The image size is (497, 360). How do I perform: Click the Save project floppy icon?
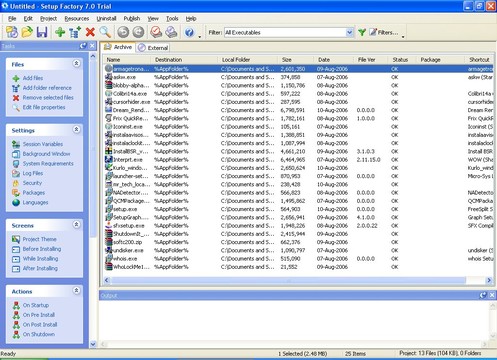click(x=42, y=32)
